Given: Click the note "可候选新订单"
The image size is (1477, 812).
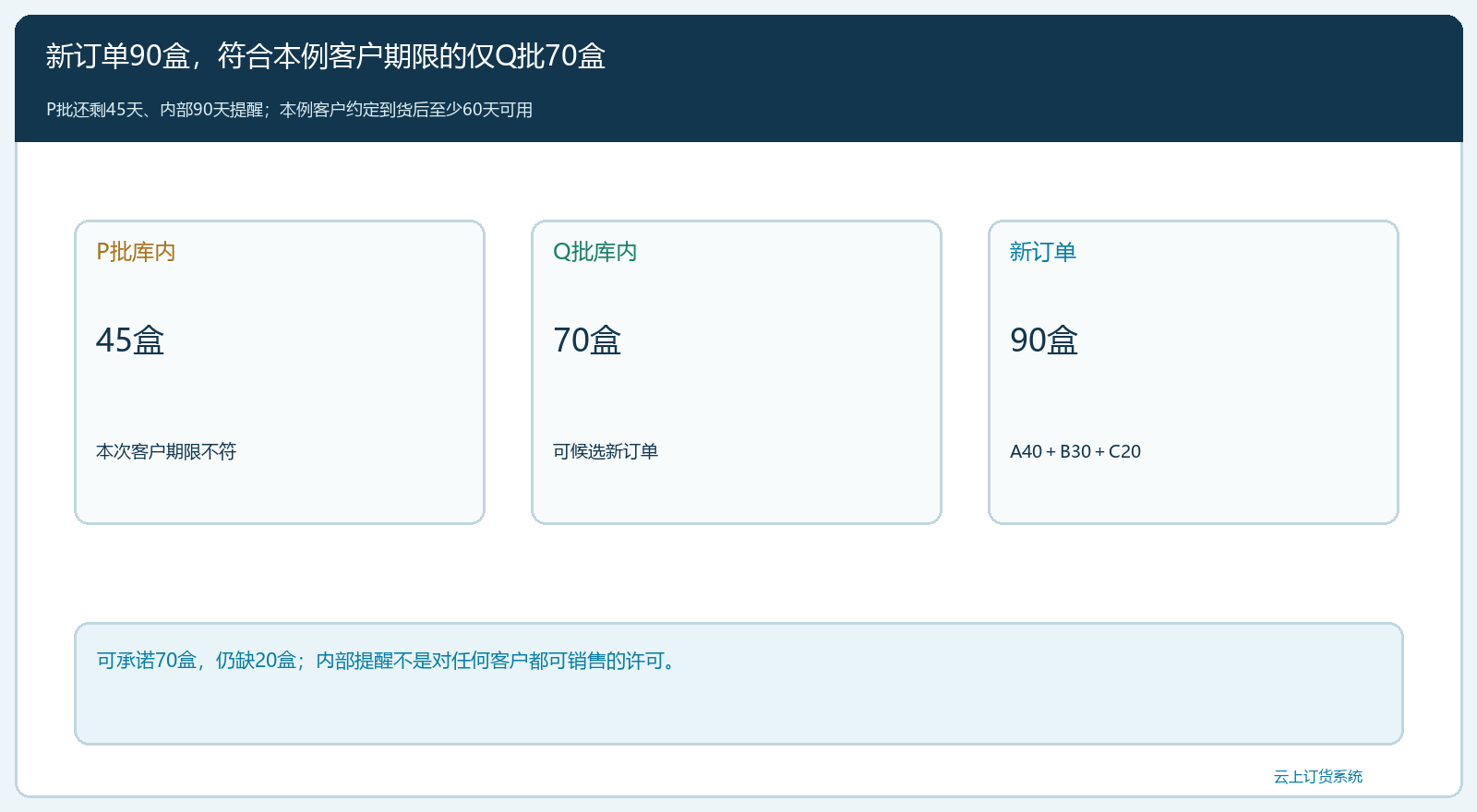Looking at the screenshot, I should coord(606,451).
